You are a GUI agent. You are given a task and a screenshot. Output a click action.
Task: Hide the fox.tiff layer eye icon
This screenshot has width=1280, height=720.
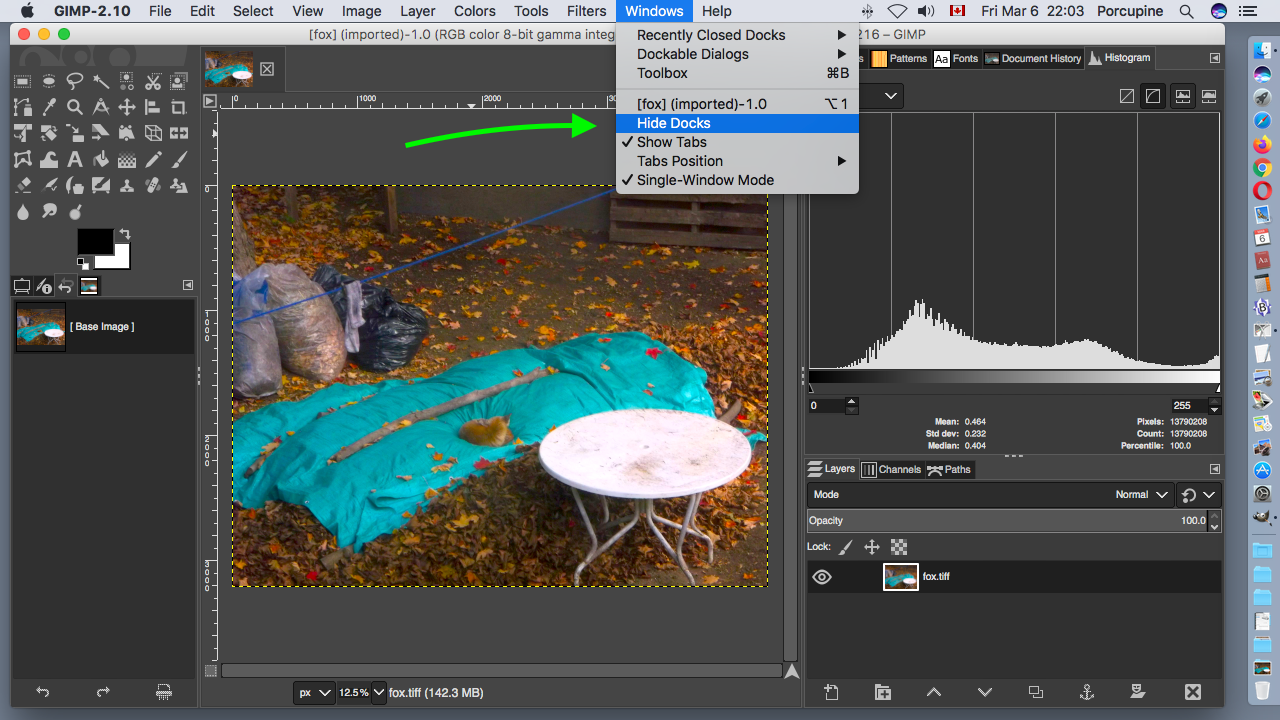pyautogui.click(x=822, y=577)
